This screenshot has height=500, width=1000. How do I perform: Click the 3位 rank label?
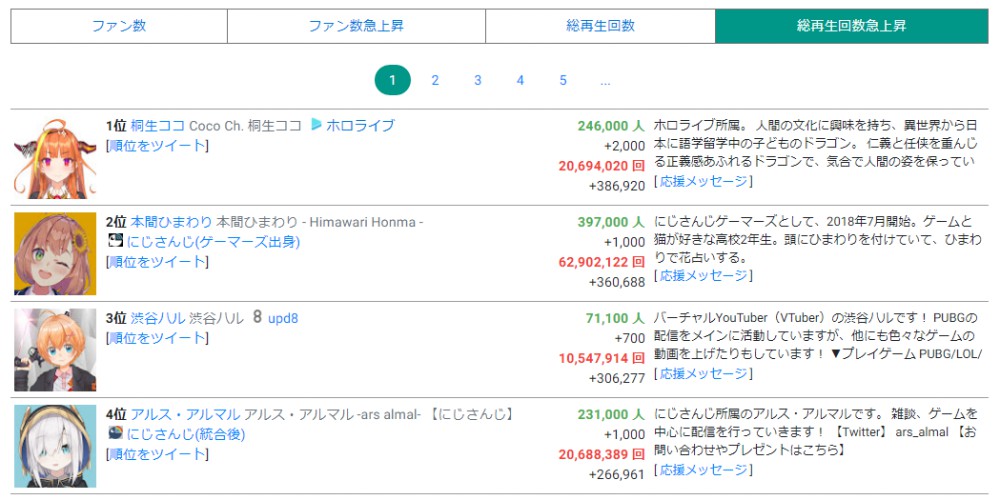coord(117,318)
